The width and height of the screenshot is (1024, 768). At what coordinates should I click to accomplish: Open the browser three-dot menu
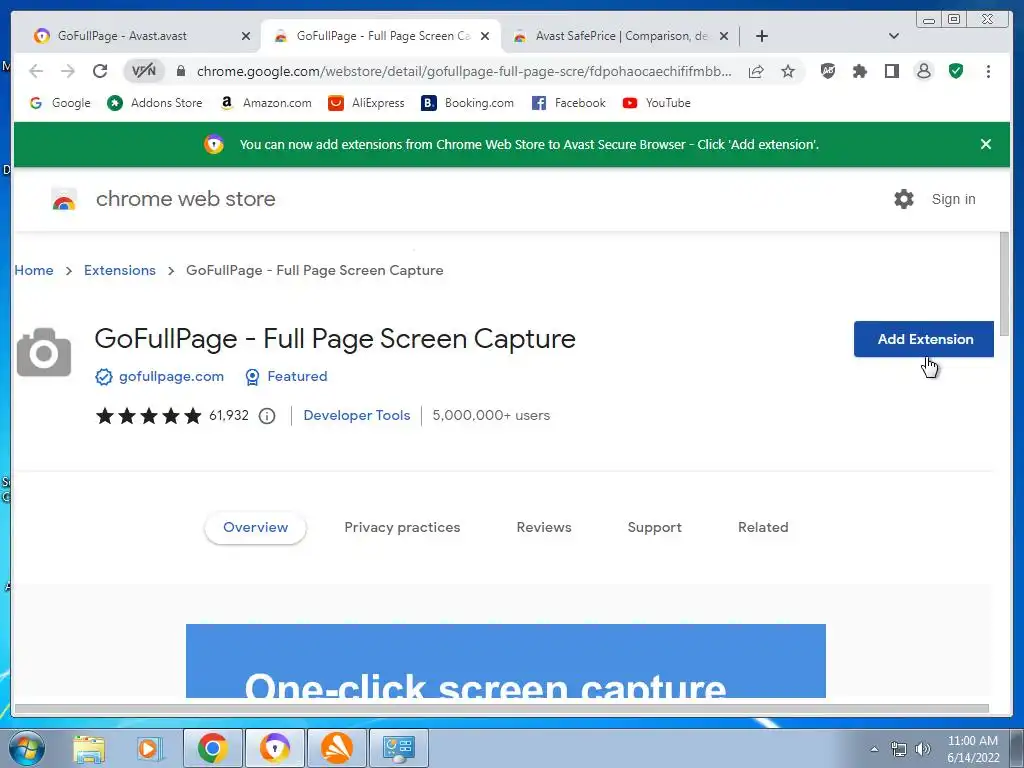(x=988, y=71)
